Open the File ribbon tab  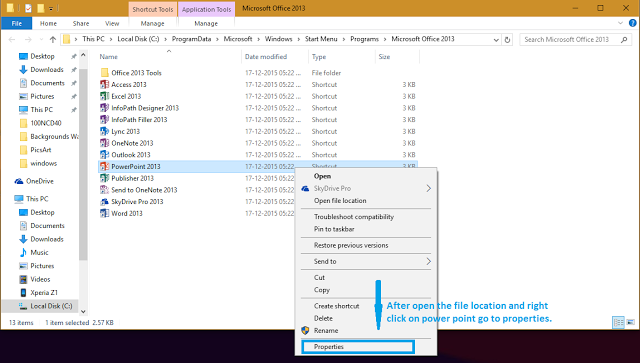[16, 23]
